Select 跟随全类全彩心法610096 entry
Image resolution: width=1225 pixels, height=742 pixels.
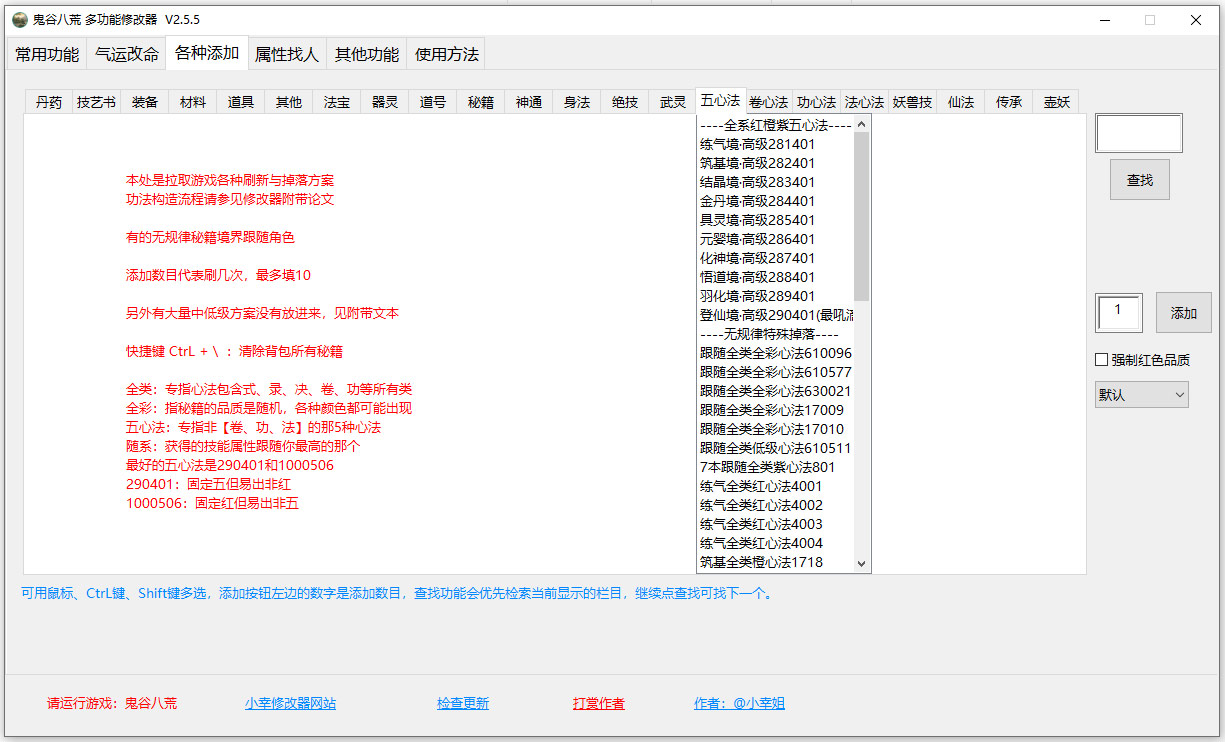[775, 353]
